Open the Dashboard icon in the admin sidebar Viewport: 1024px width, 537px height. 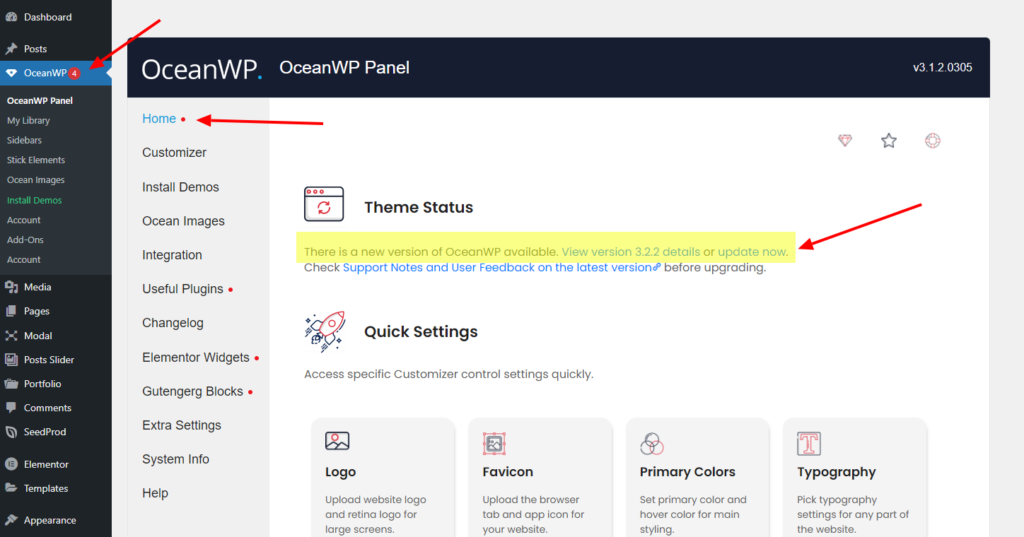click(11, 17)
